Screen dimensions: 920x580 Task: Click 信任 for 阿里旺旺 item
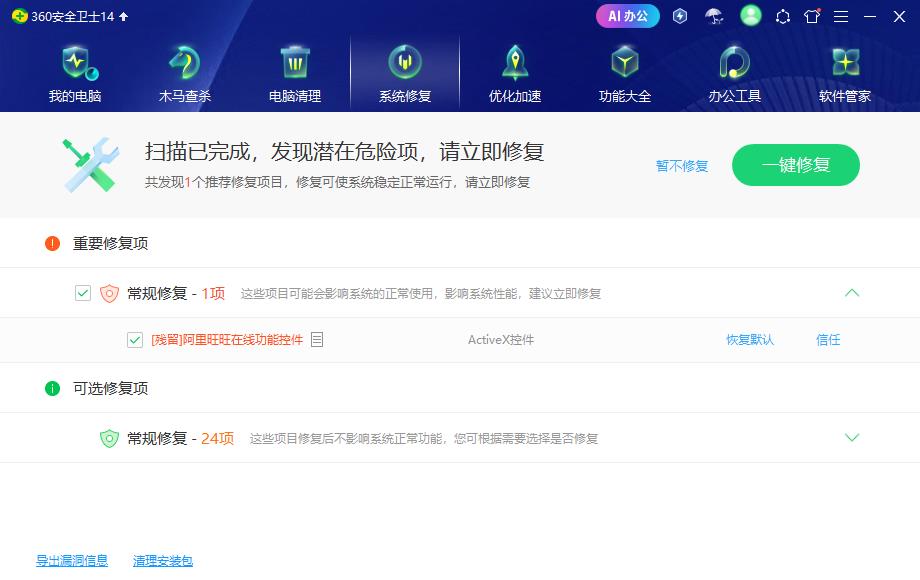tap(828, 340)
